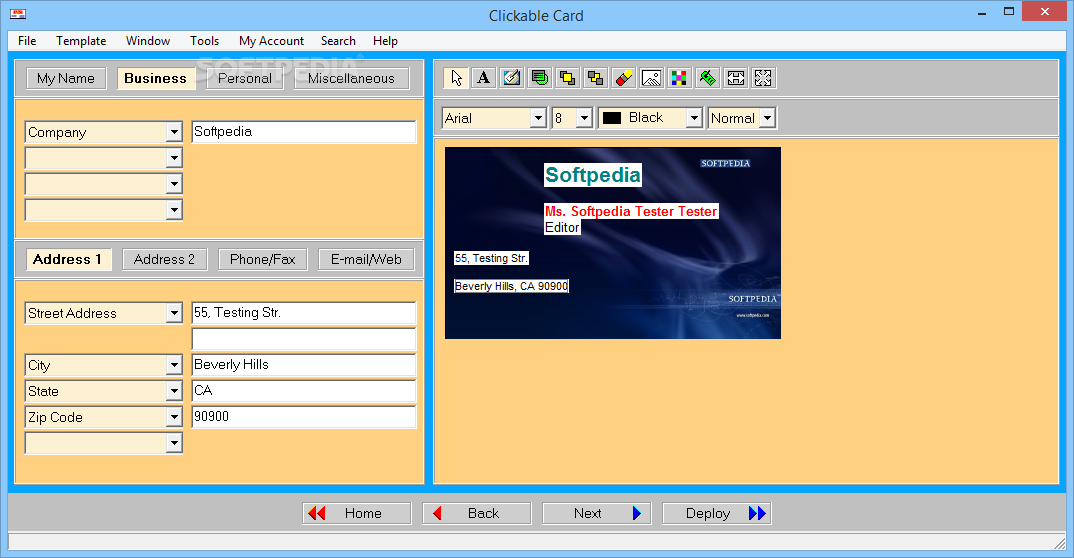Click the black color swatch in color box
Image resolution: width=1074 pixels, height=558 pixels.
pyautogui.click(x=612, y=118)
